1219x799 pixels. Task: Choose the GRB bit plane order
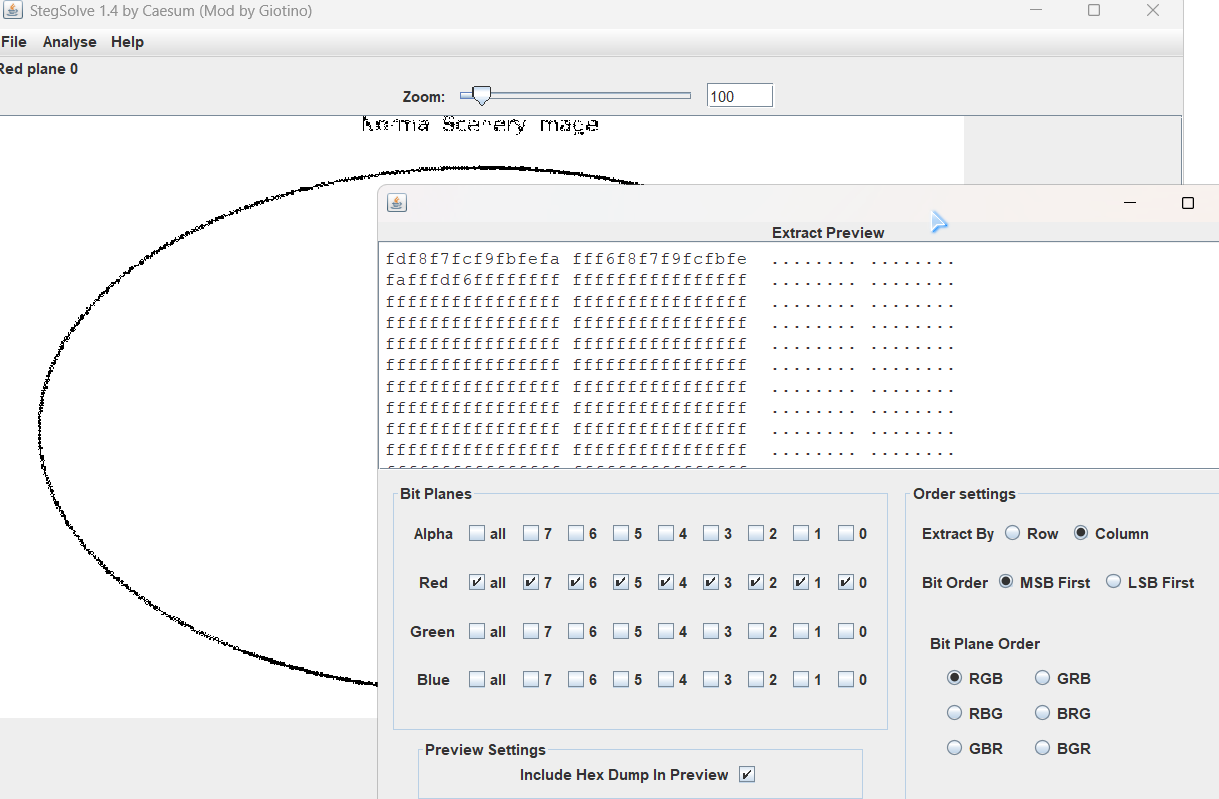point(1042,678)
